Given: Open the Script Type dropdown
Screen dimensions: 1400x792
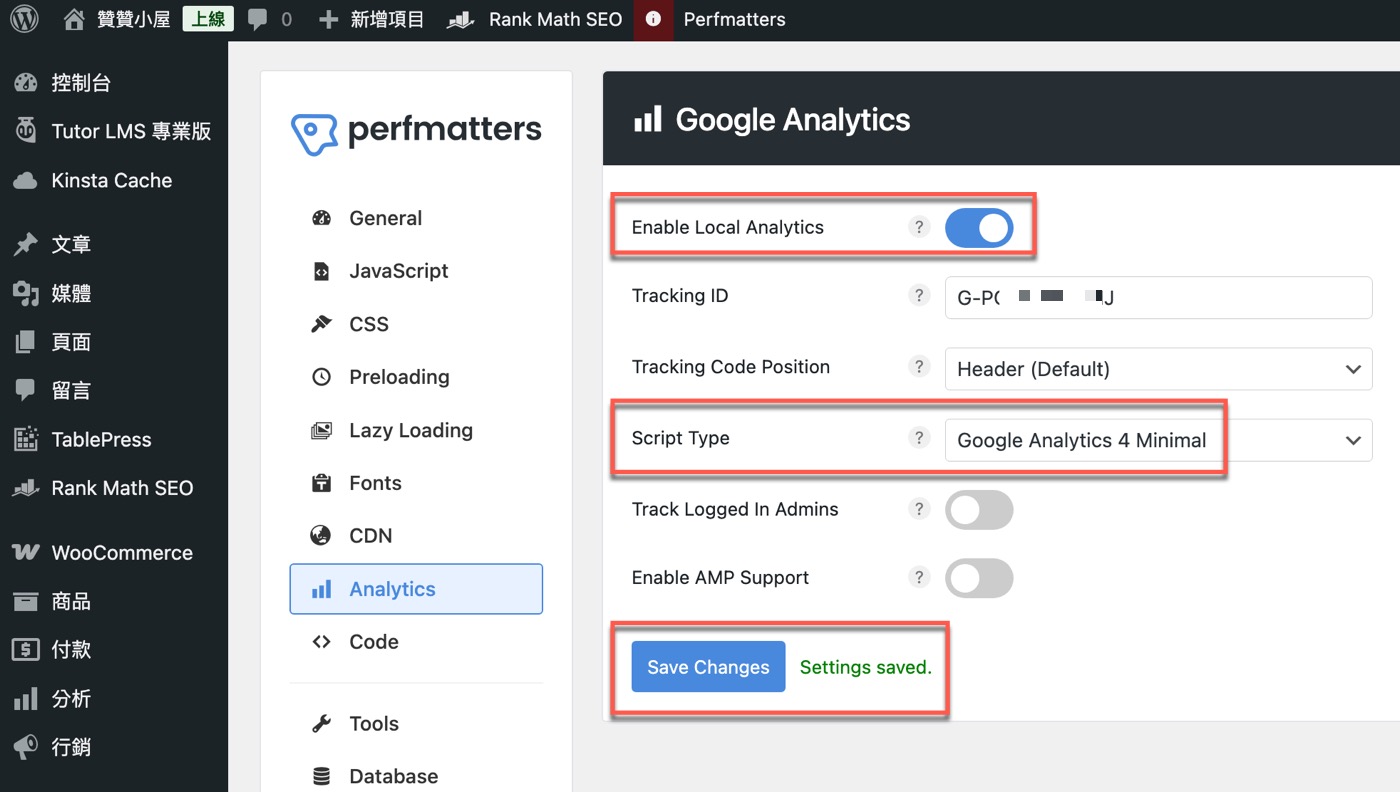Looking at the screenshot, I should point(1158,440).
